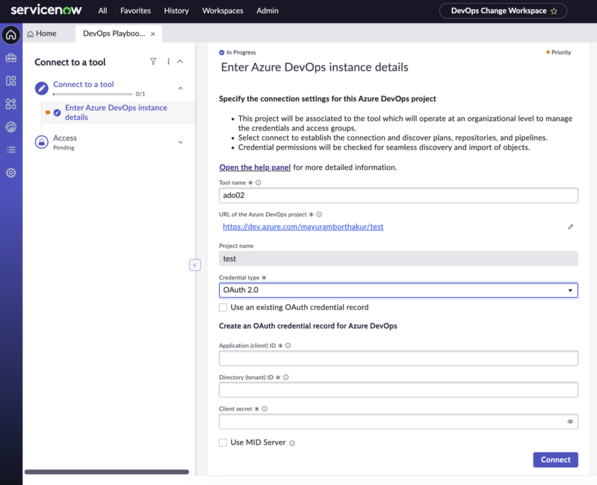Open the Home icon in left sidebar
Image resolution: width=597 pixels, height=485 pixels.
click(11, 35)
